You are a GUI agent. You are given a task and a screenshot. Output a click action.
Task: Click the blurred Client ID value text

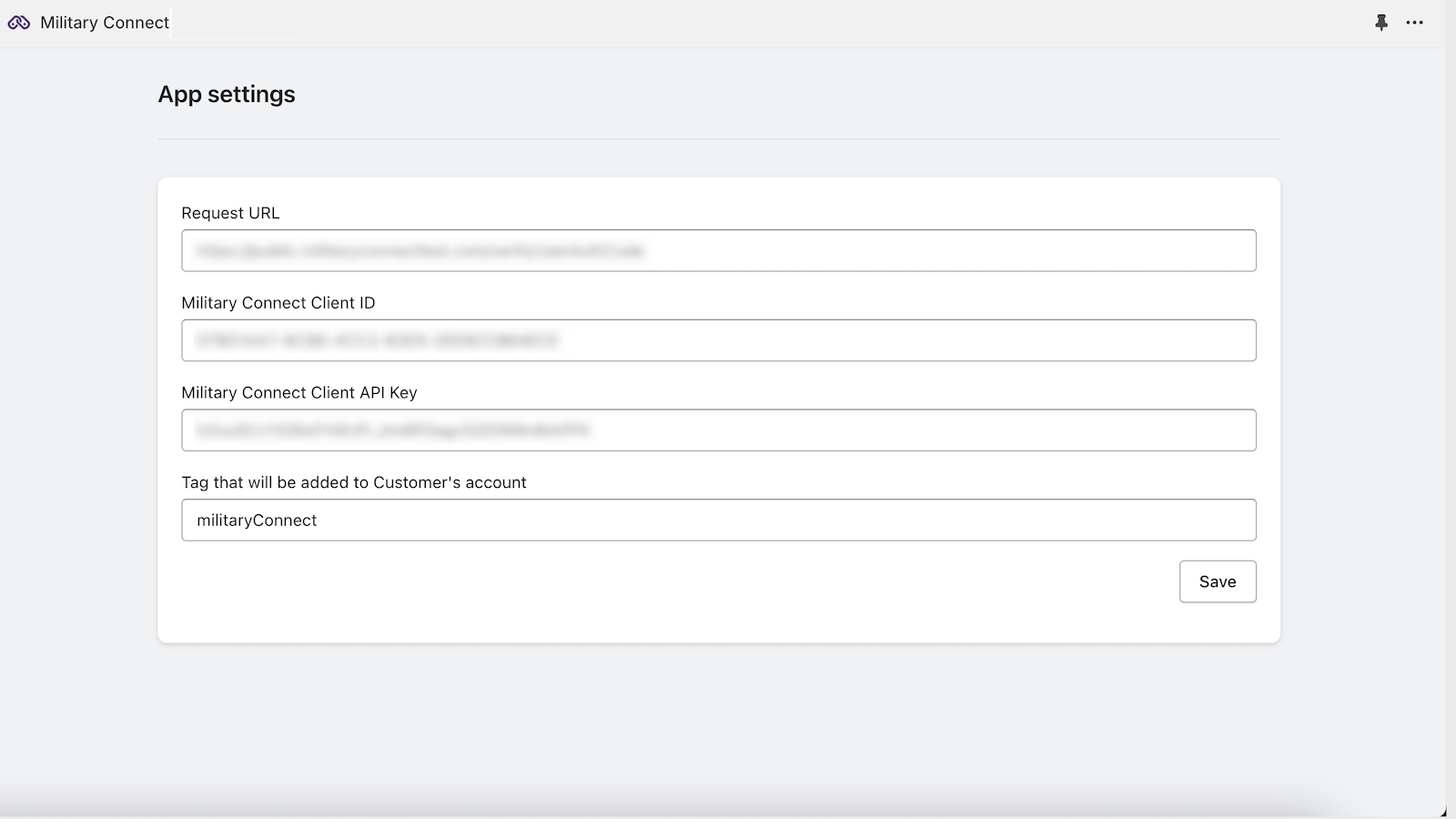click(x=377, y=340)
